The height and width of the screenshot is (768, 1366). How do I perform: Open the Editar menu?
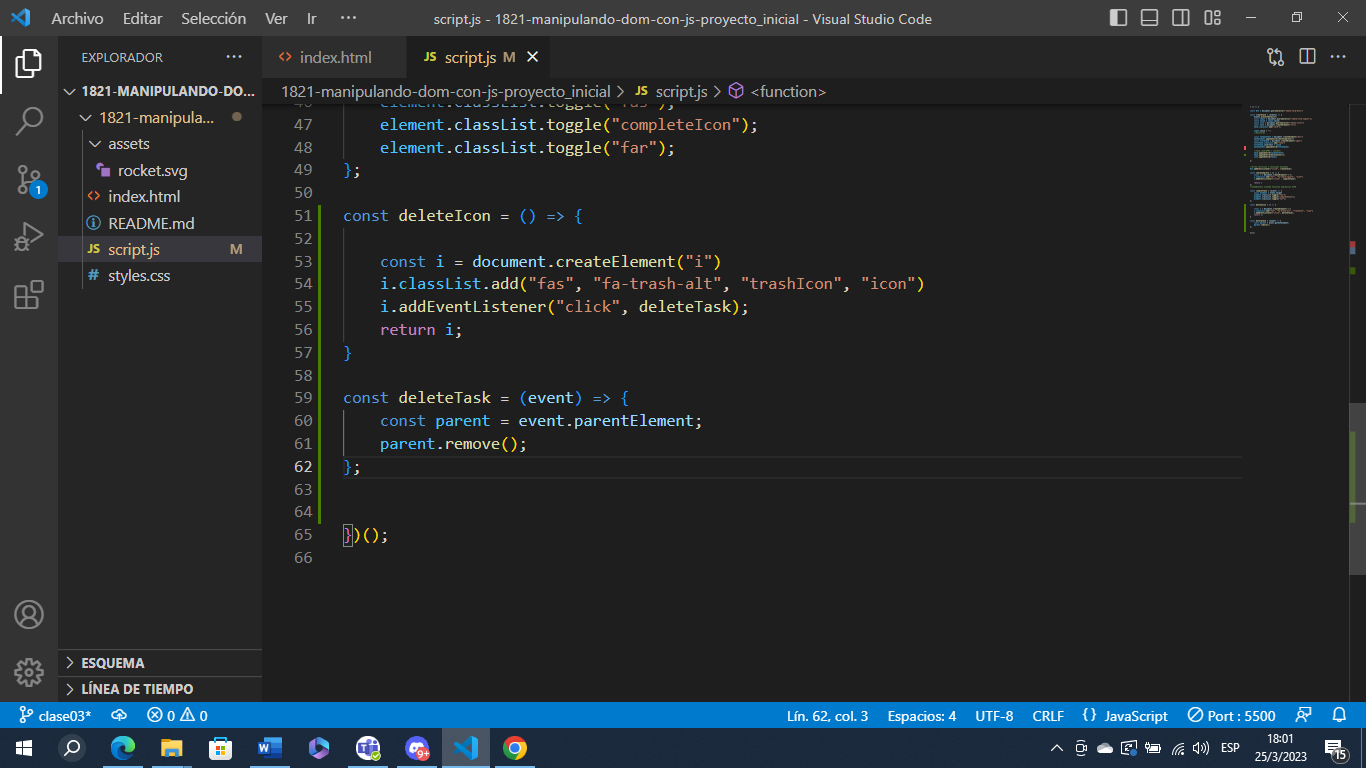click(x=142, y=18)
